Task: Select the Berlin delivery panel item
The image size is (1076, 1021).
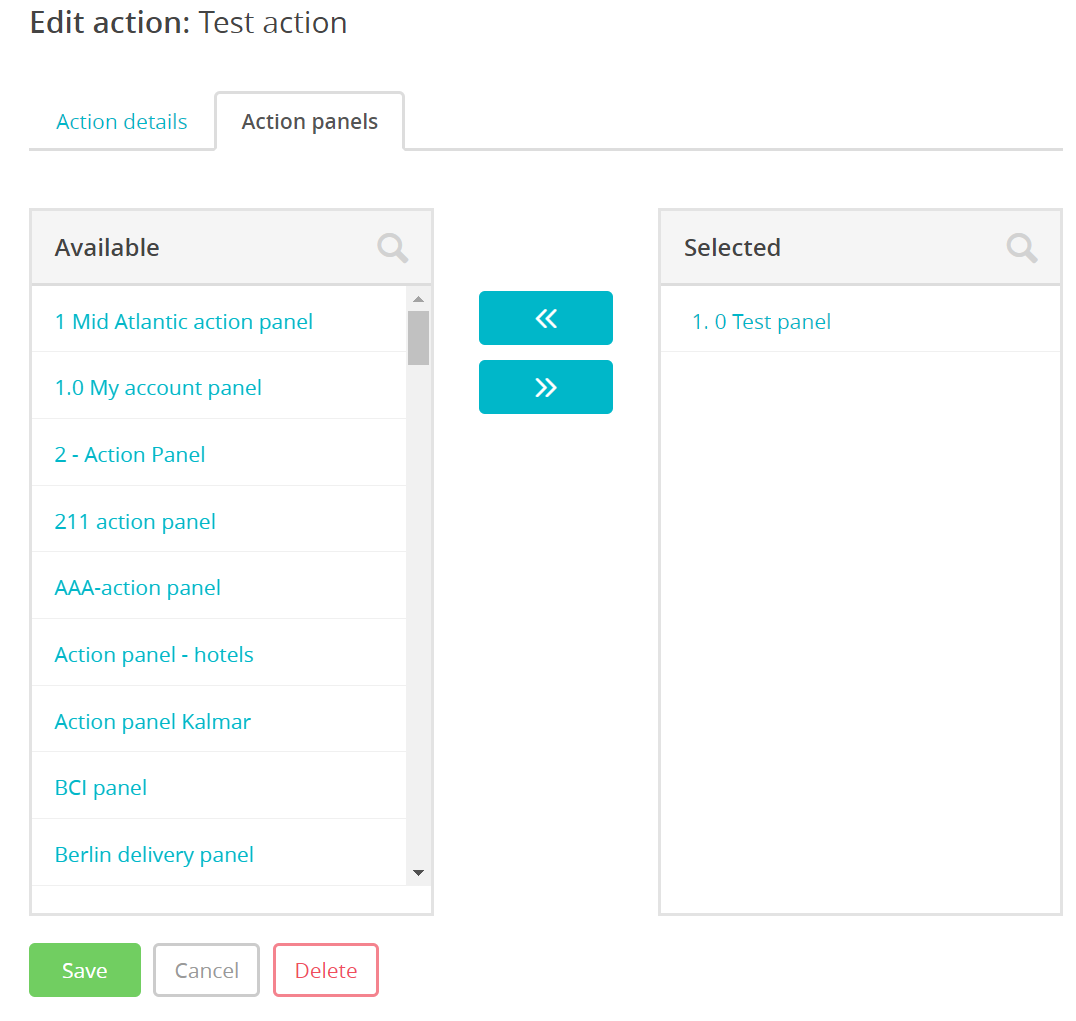Action: tap(154, 855)
